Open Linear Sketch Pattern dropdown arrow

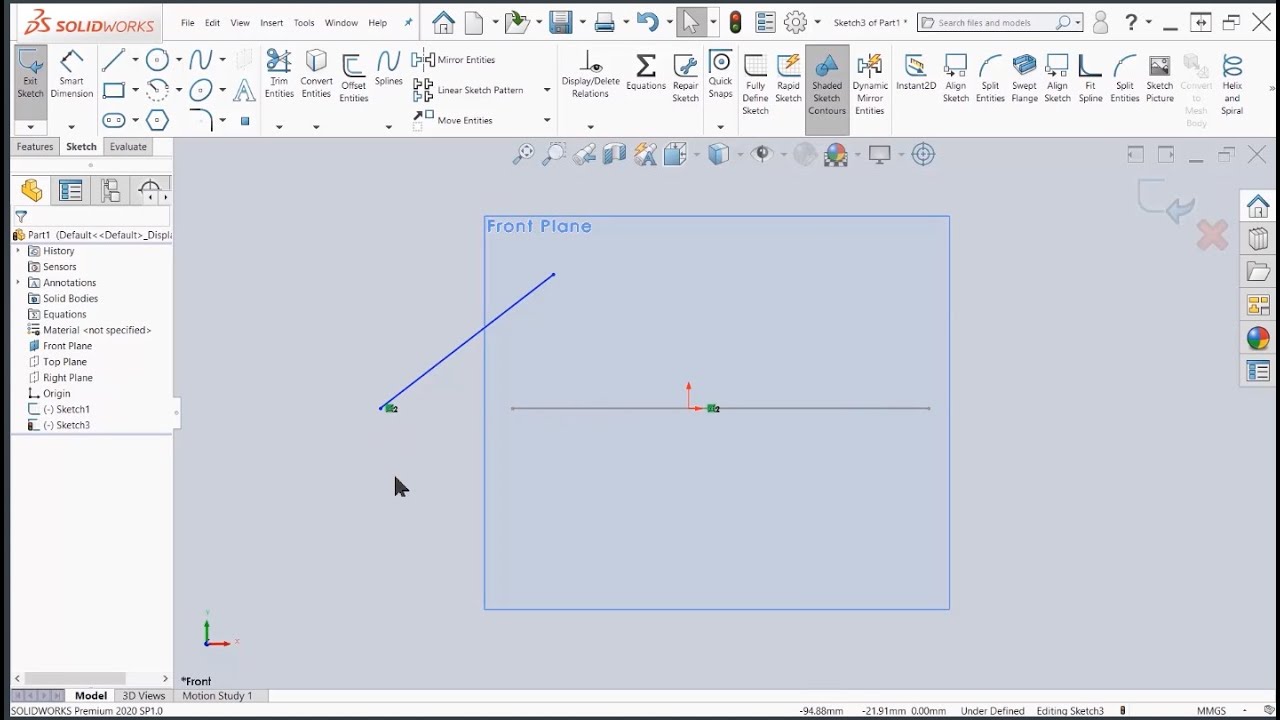click(547, 90)
